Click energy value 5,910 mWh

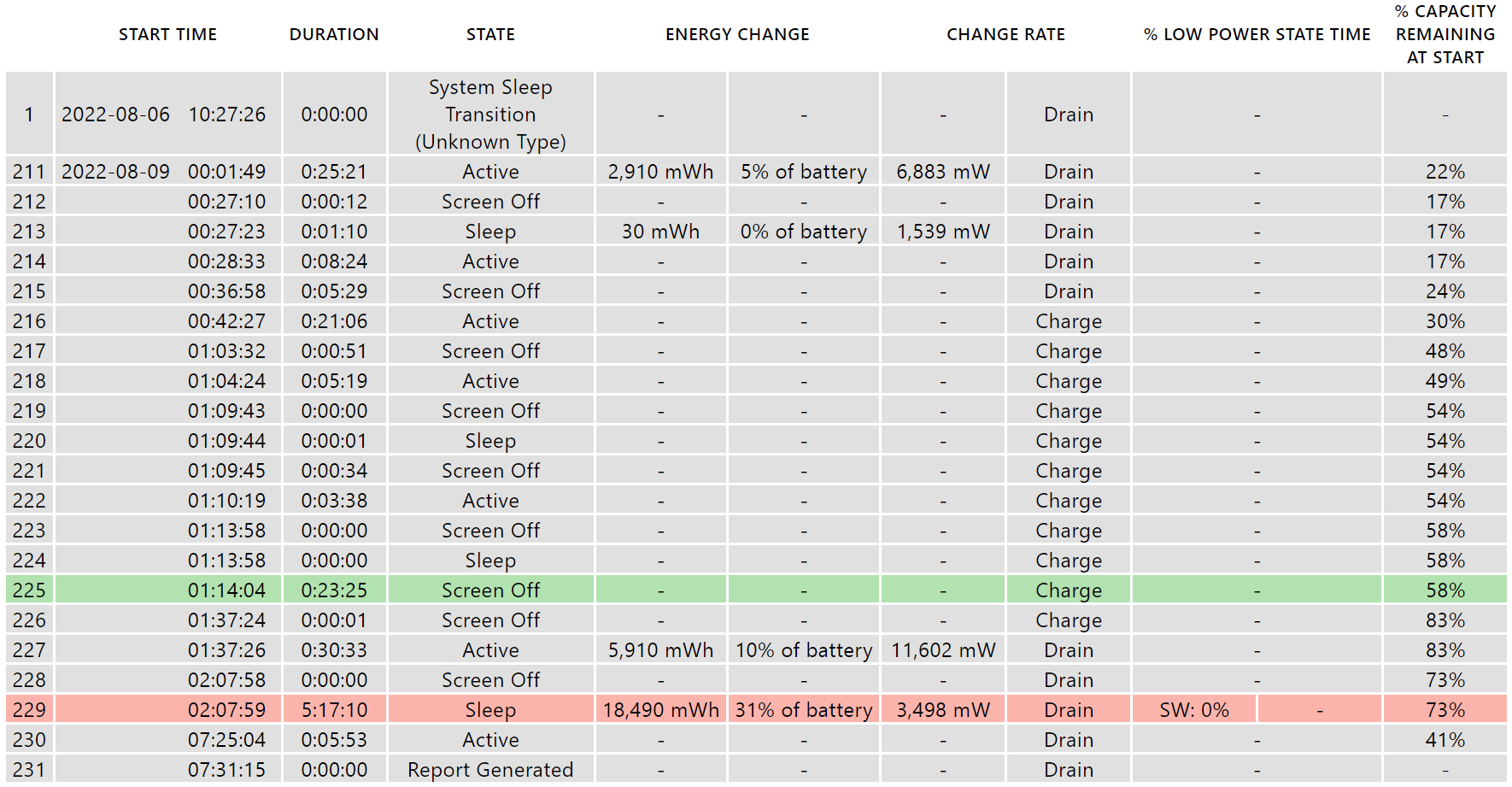coord(660,649)
